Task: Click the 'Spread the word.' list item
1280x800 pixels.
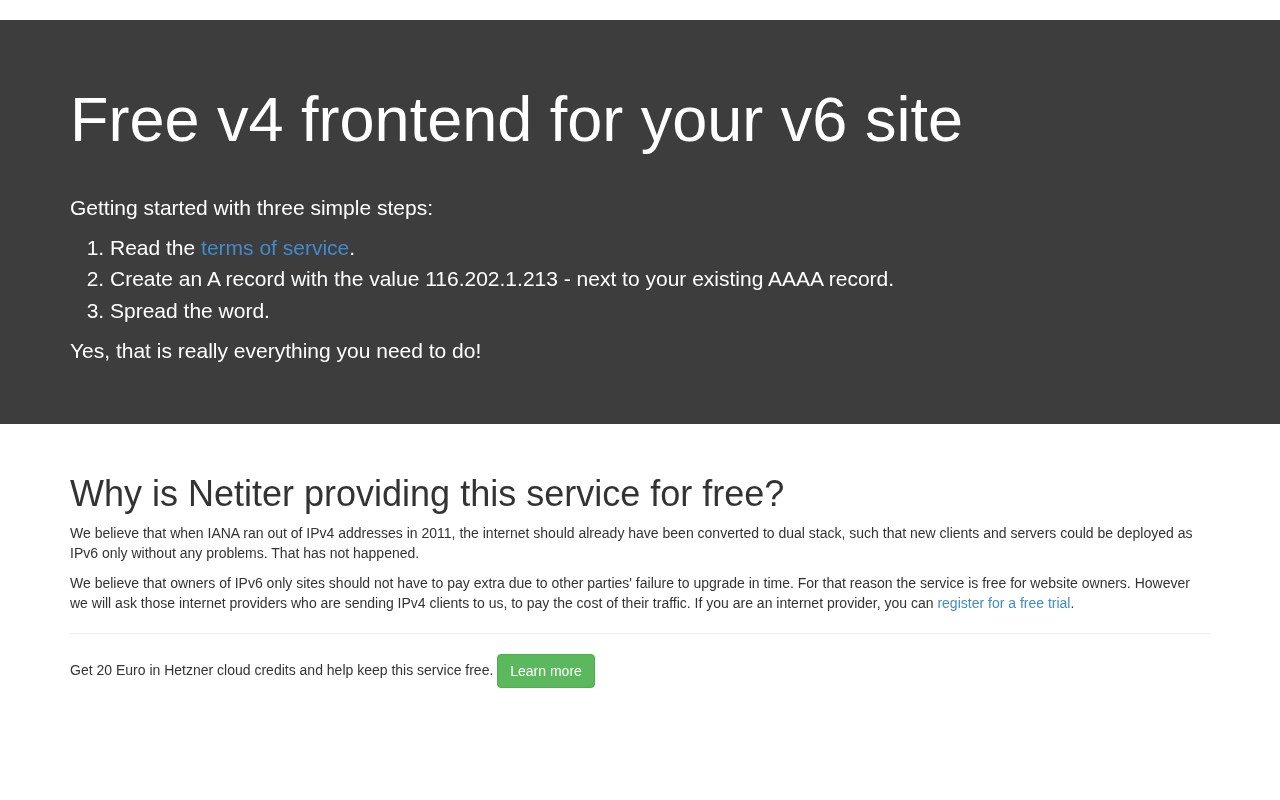Action: tap(190, 311)
